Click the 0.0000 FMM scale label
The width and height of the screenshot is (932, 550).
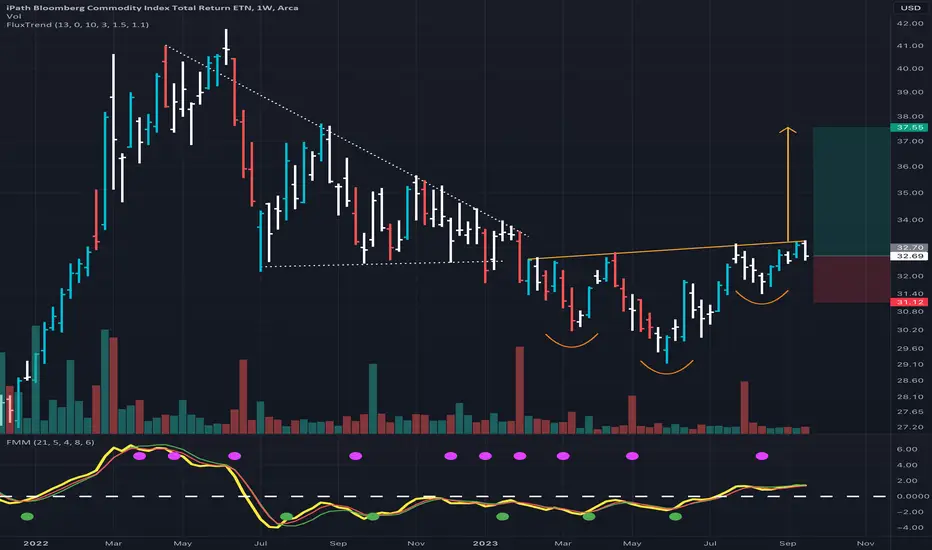[912, 496]
